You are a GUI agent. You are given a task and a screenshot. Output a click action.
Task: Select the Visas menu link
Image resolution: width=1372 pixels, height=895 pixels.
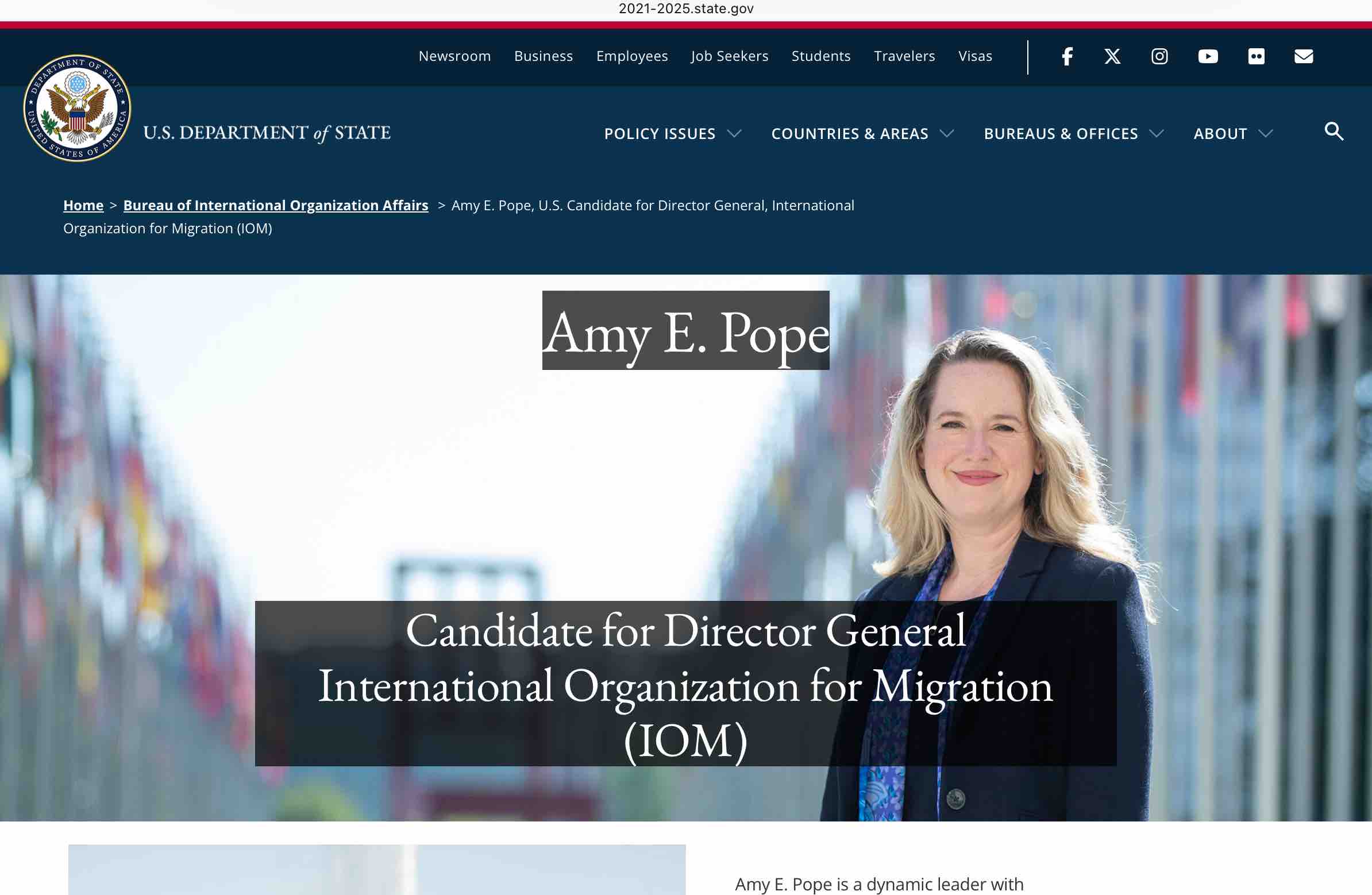click(975, 56)
